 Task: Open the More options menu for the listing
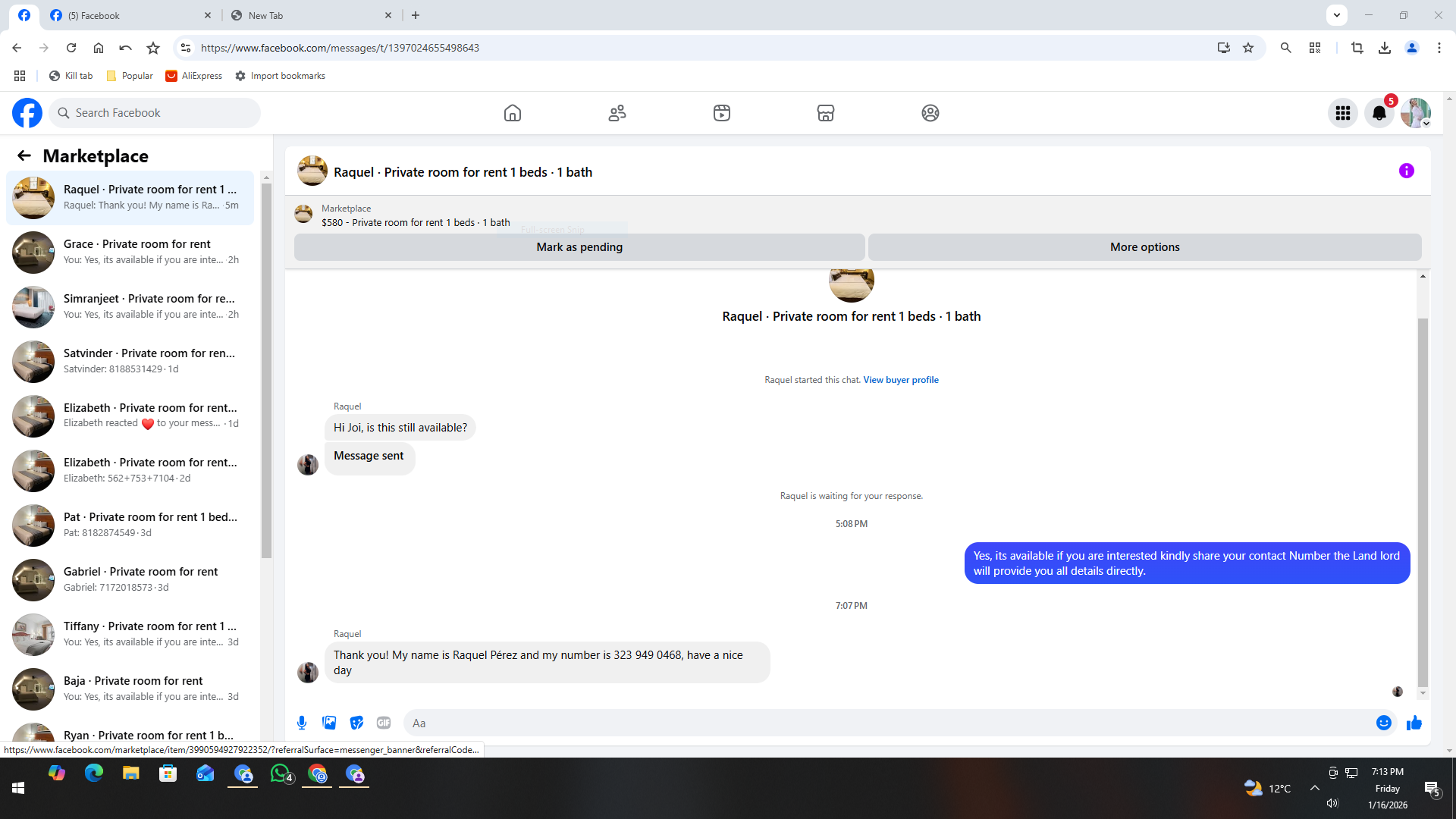pyautogui.click(x=1144, y=247)
